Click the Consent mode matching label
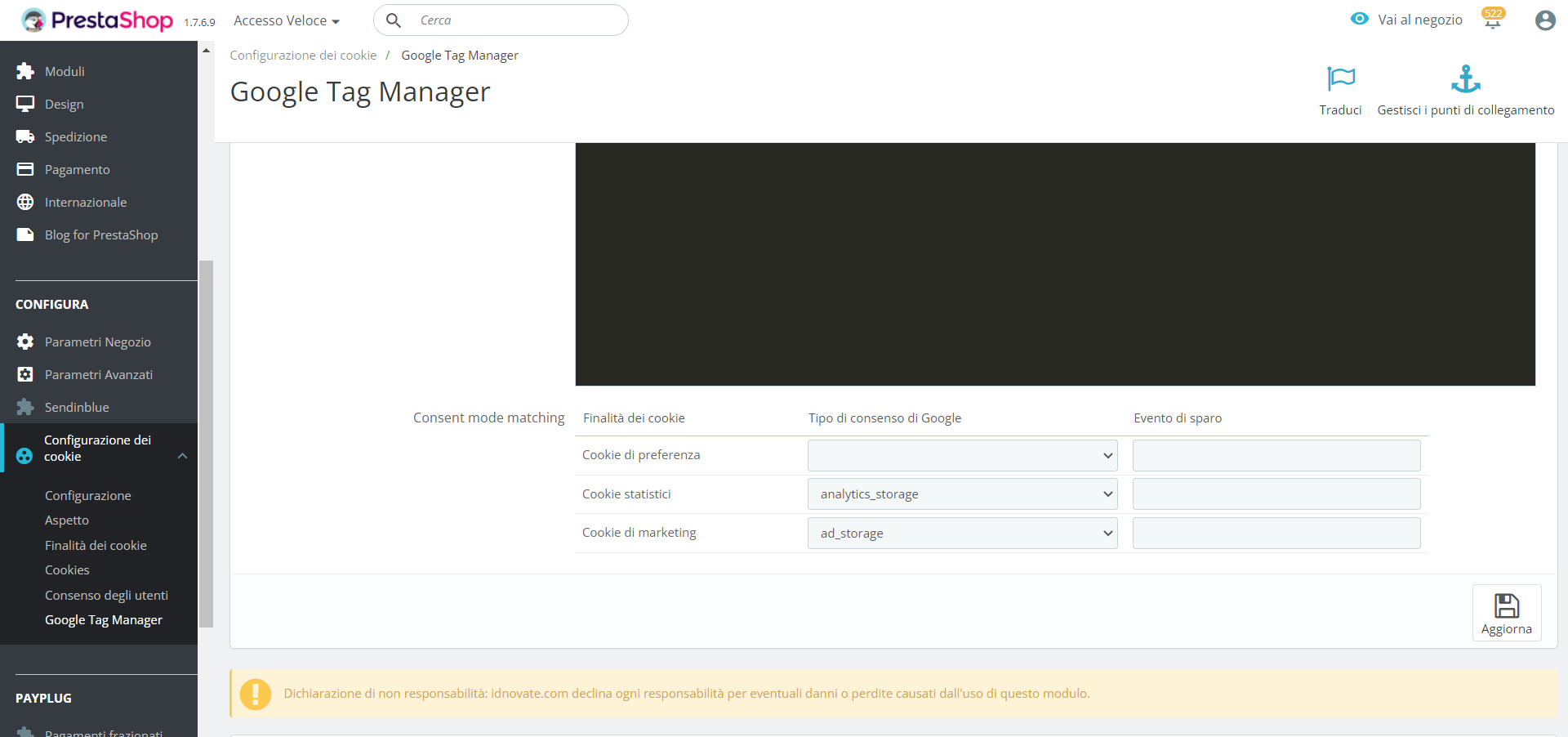Viewport: 1568px width, 737px height. click(x=488, y=418)
